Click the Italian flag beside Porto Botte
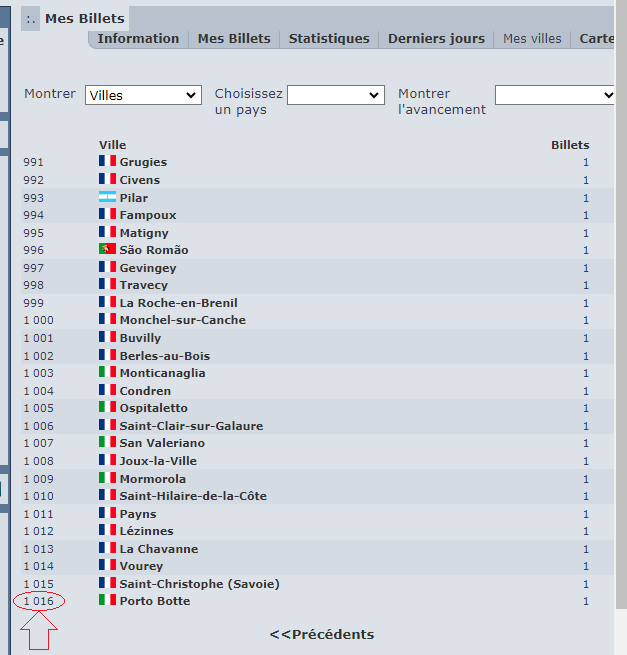627x655 pixels. (x=107, y=600)
